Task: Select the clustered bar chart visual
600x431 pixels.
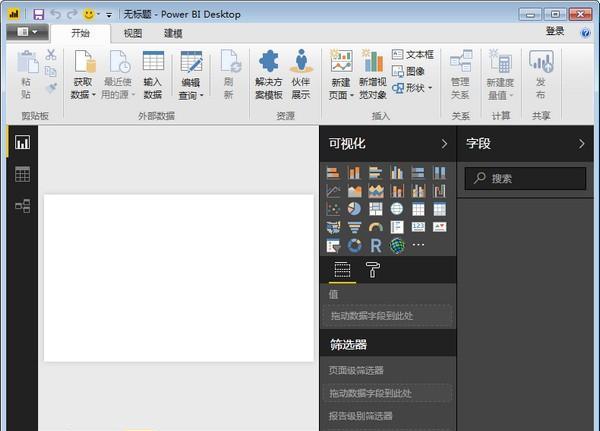Action: (x=375, y=173)
